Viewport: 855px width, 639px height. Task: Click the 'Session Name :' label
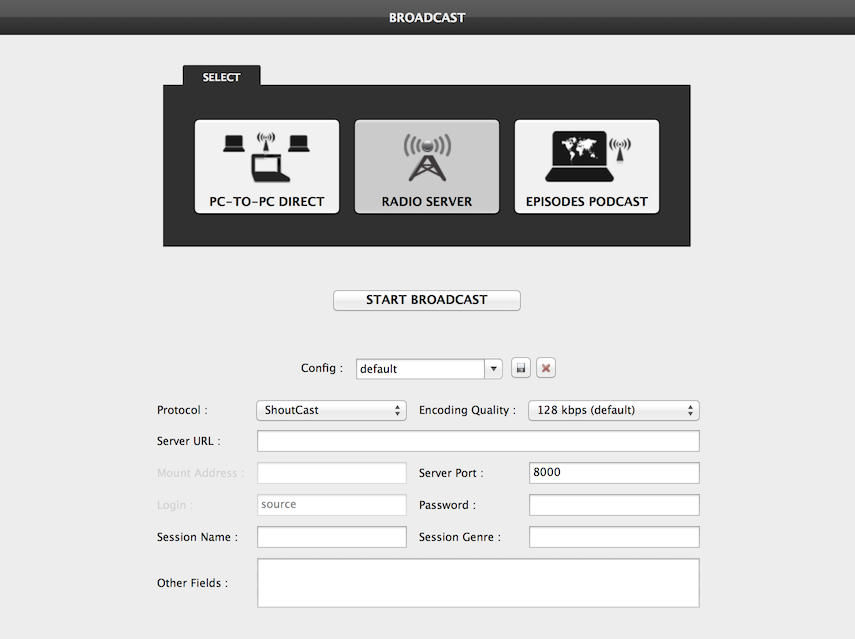[197, 537]
